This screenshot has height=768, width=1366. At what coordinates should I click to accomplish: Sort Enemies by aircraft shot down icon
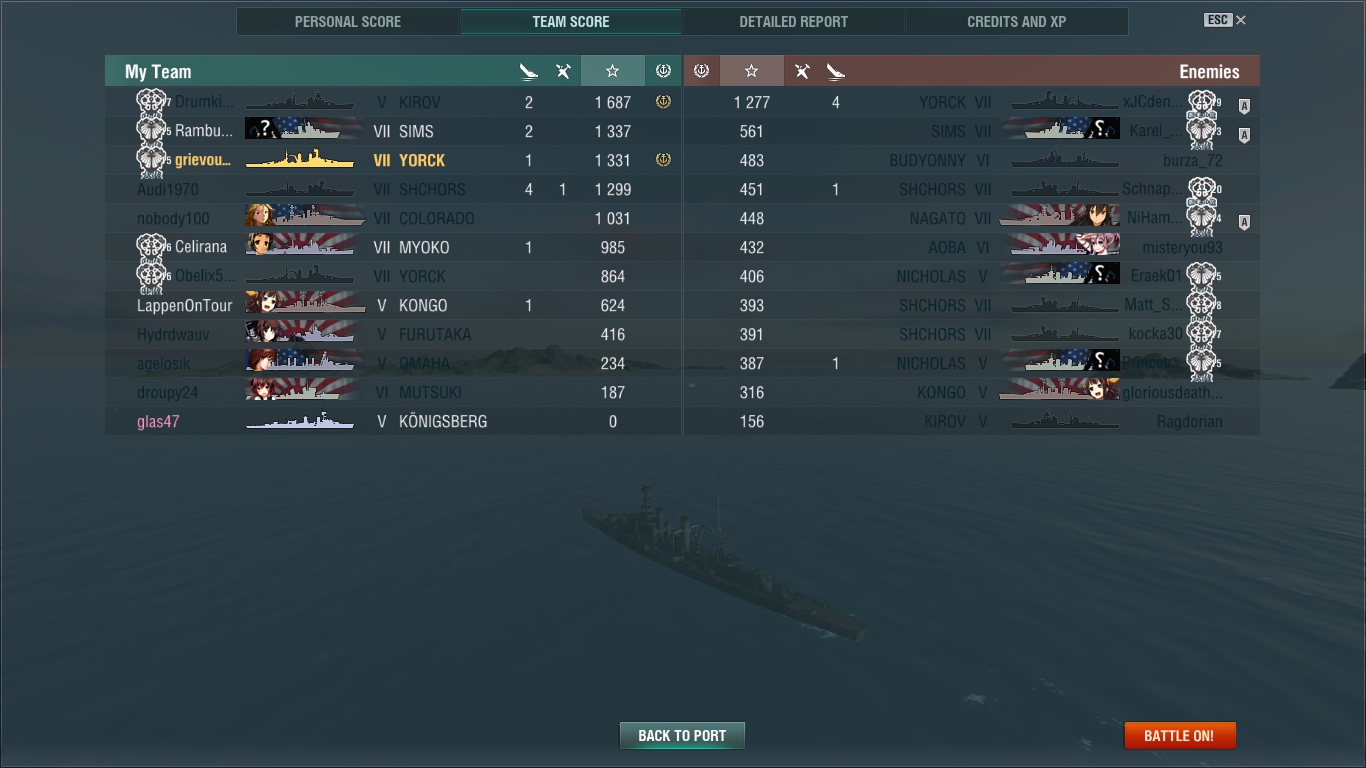[x=802, y=71]
